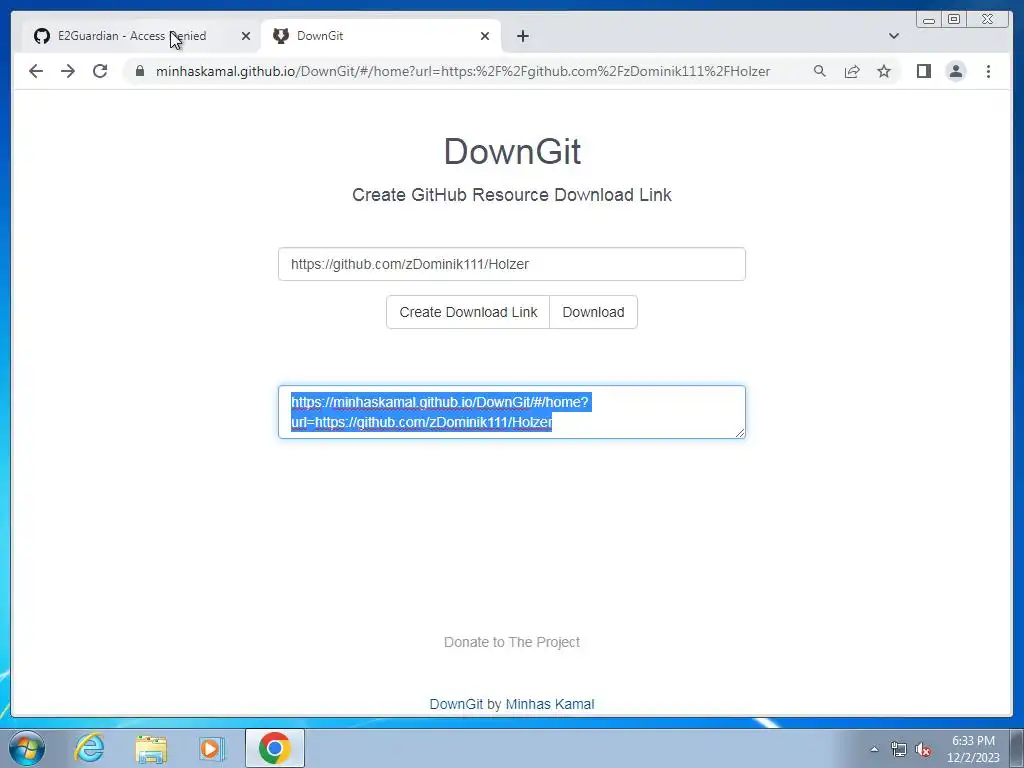This screenshot has height=768, width=1024.
Task: Reload the DownGit page
Action: [x=100, y=71]
